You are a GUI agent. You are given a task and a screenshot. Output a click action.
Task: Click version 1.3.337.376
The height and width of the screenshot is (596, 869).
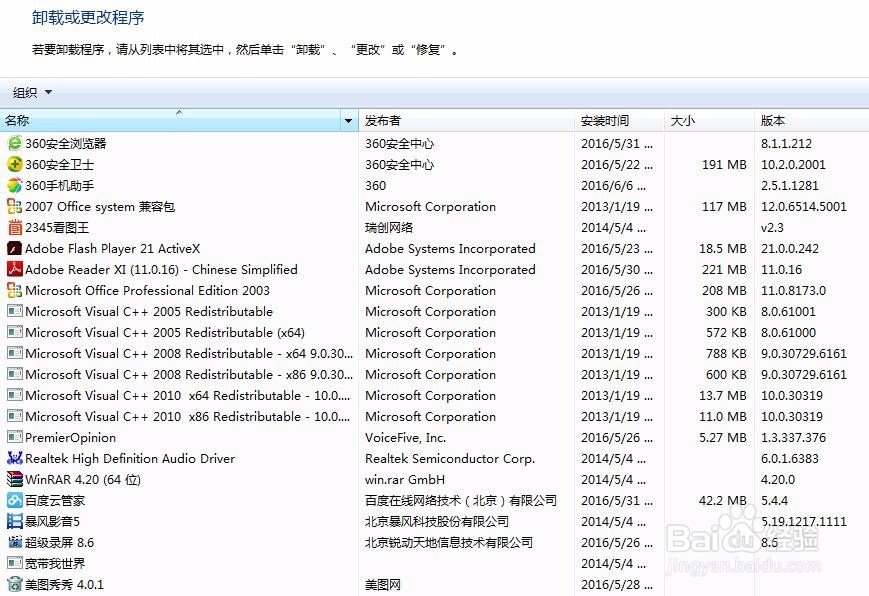click(x=793, y=437)
